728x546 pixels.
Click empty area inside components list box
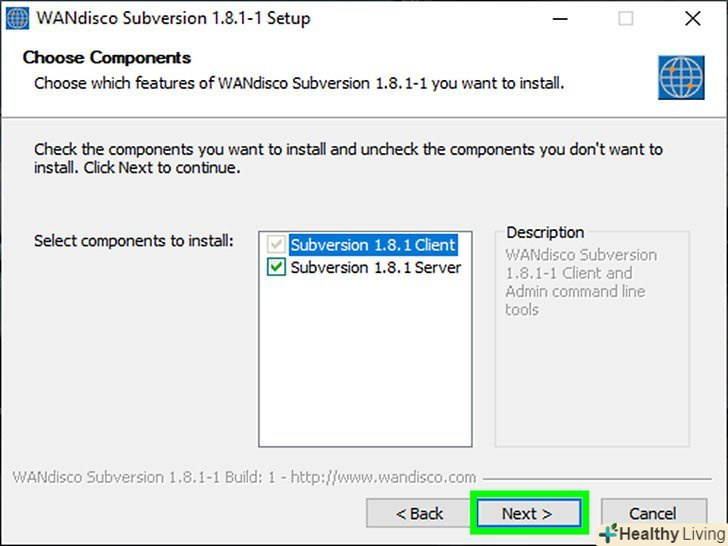click(x=365, y=370)
